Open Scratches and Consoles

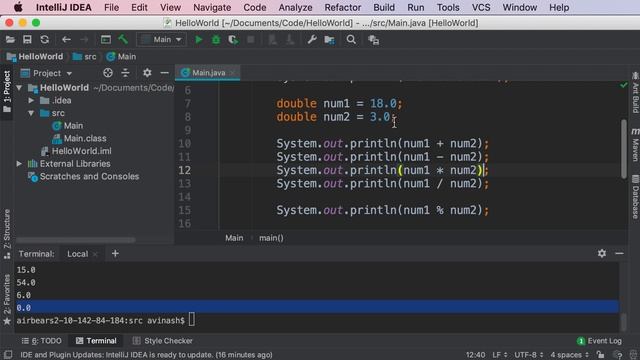84,176
